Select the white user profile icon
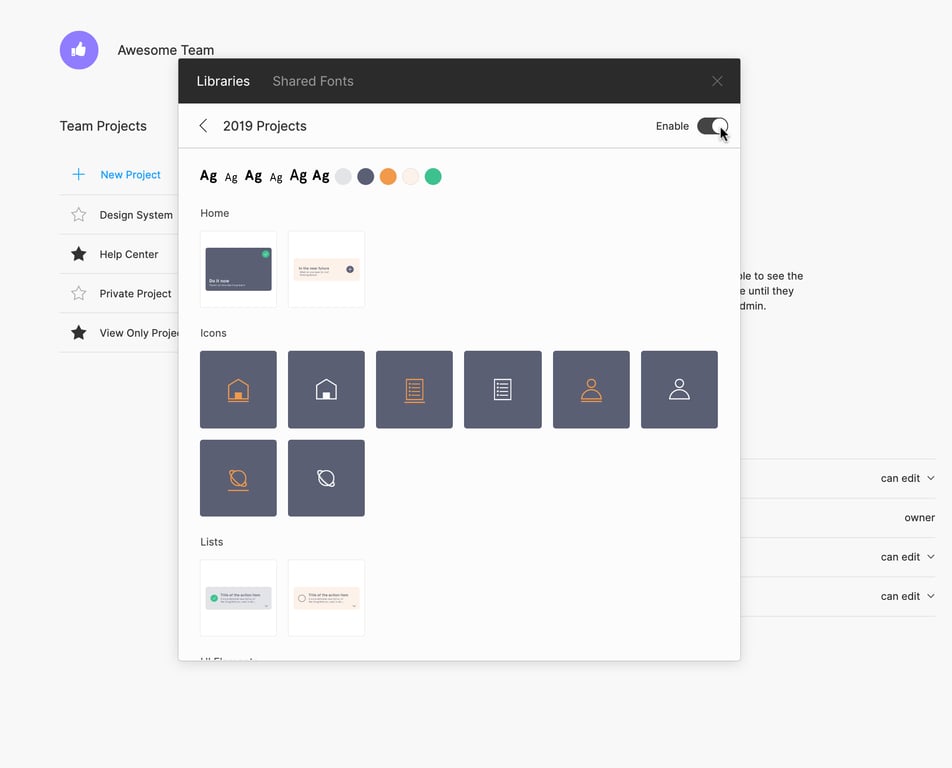The image size is (952, 768). pos(679,390)
